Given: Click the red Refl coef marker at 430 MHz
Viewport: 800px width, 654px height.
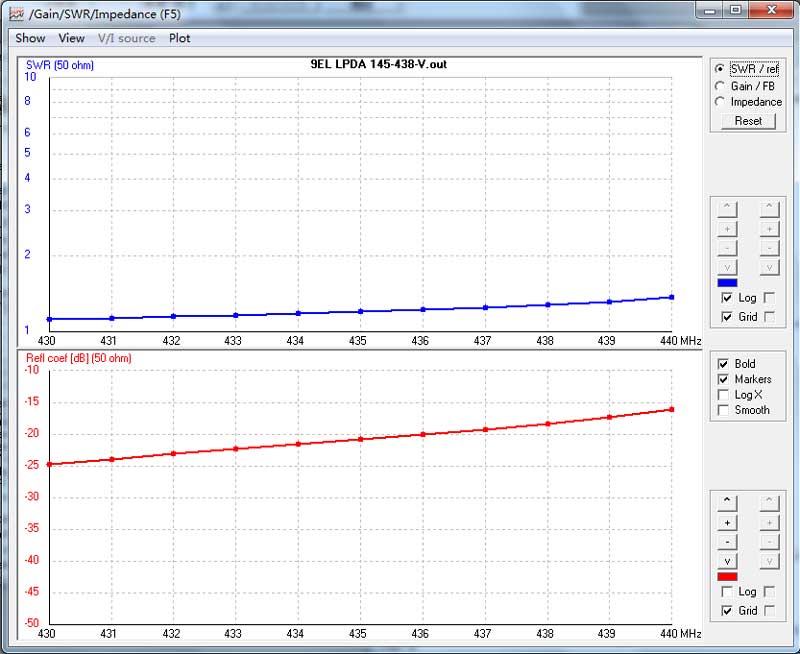Looking at the screenshot, I should (x=49, y=464).
